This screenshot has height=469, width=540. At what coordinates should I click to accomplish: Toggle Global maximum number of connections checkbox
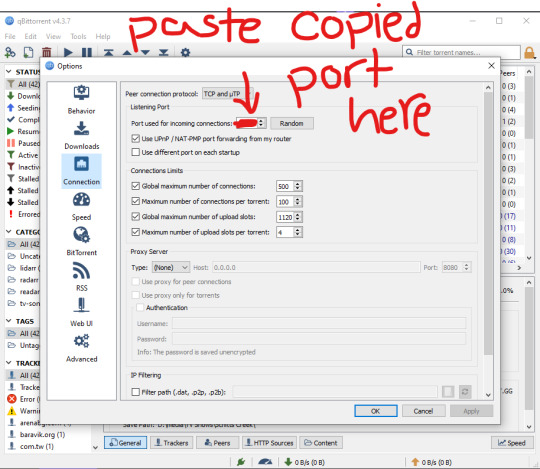[136, 186]
